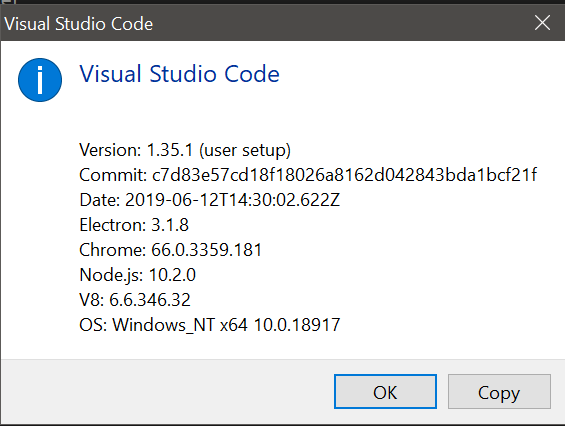Click the 'Electron: 3.1.8' line
Screen dimensions: 565x426
[134, 225]
